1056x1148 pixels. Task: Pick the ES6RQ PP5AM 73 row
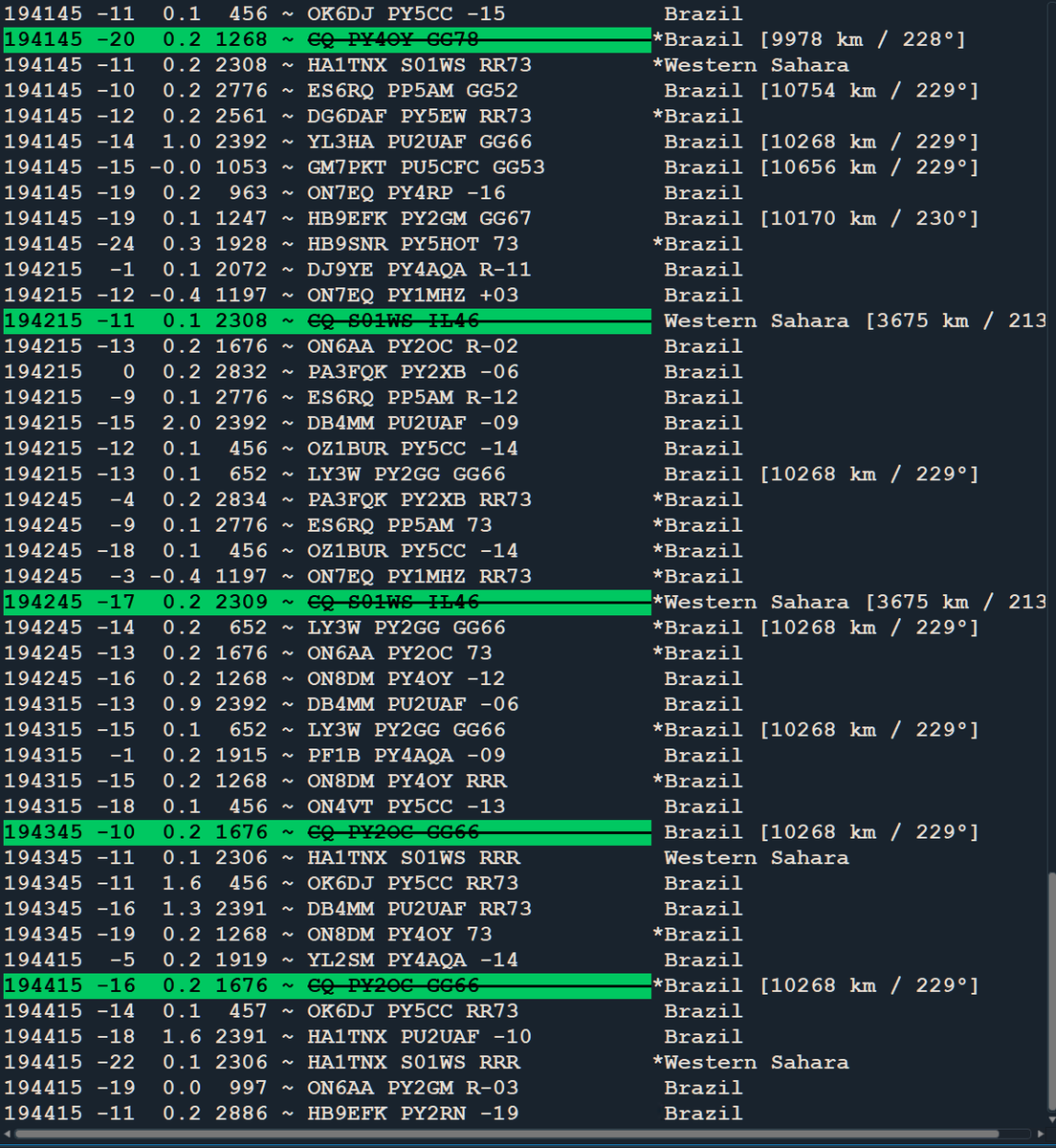click(x=524, y=525)
